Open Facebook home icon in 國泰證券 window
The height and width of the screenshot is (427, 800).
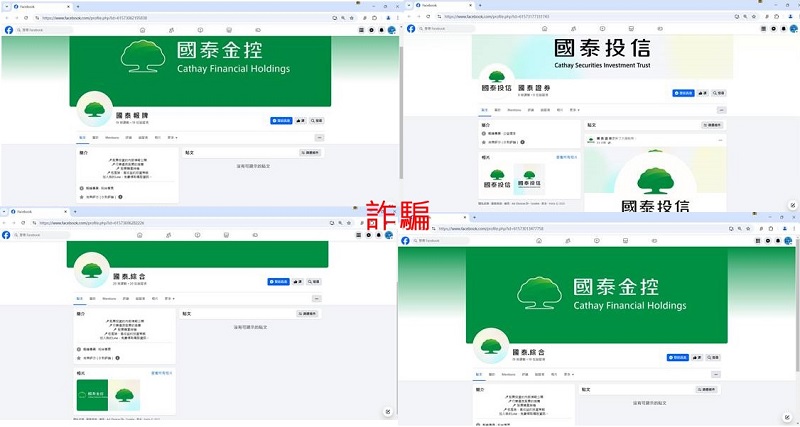coord(544,29)
